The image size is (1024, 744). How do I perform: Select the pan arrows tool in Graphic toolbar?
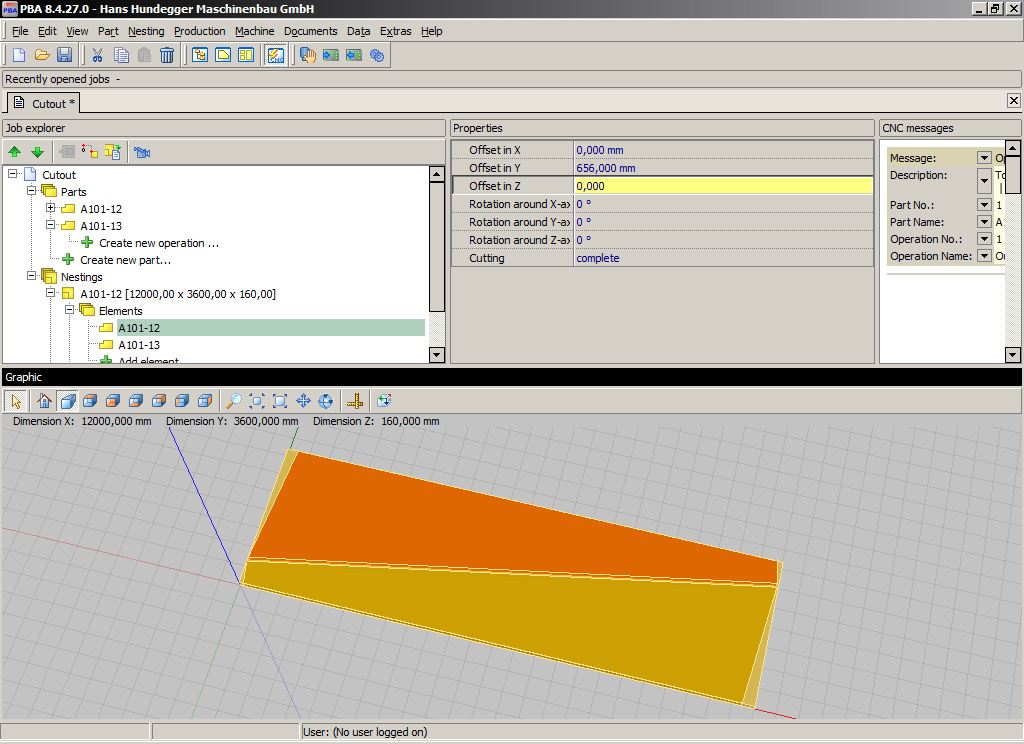point(303,401)
